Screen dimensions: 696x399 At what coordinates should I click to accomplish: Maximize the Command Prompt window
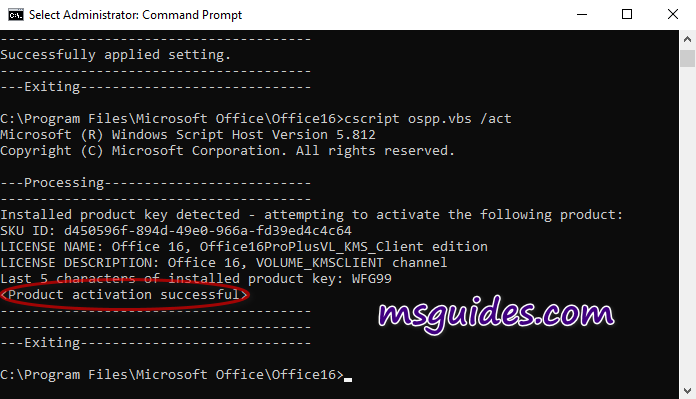point(627,15)
